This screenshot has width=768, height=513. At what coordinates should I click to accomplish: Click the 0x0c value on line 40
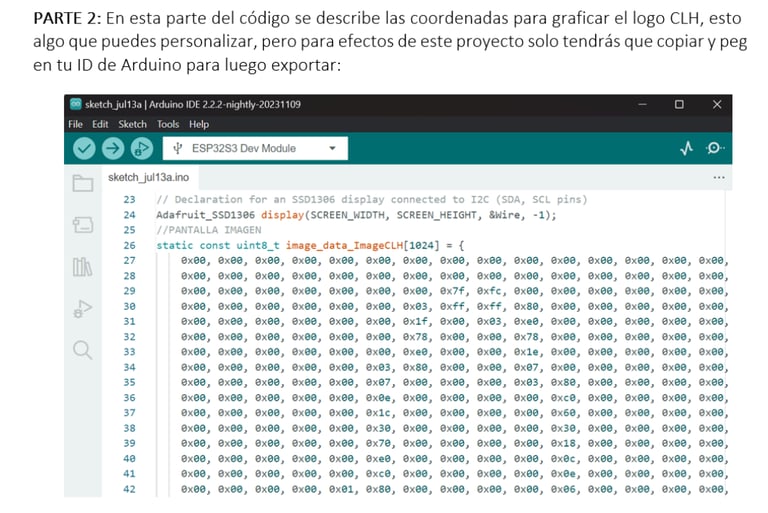[563, 459]
